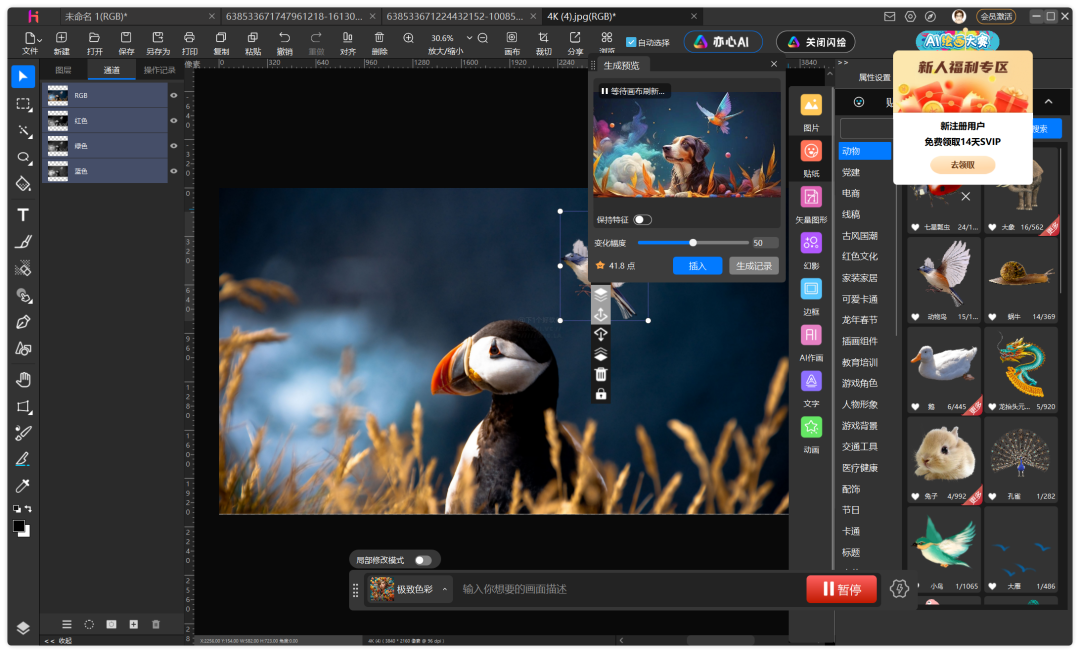Enable the 局部修改模式 toggle

point(423,560)
